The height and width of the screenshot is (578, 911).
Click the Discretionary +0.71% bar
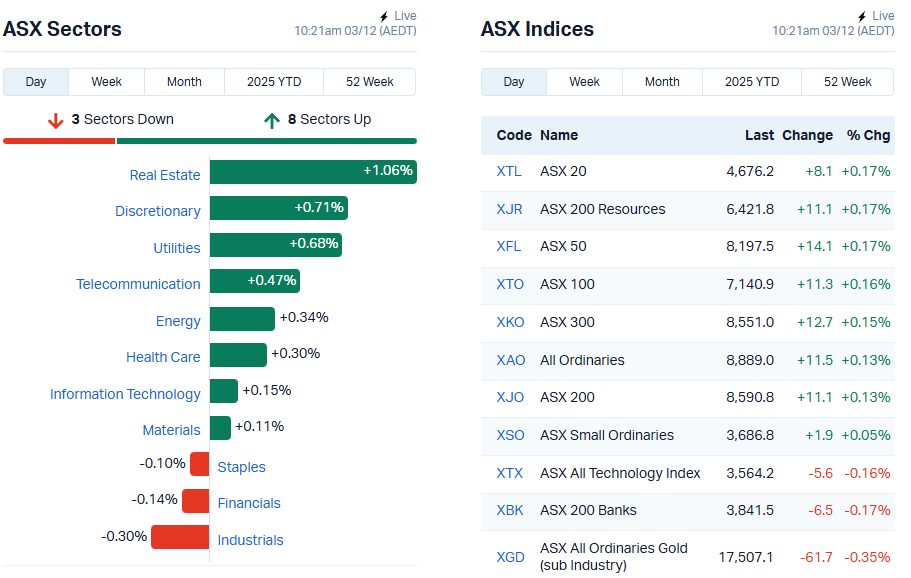click(x=279, y=208)
